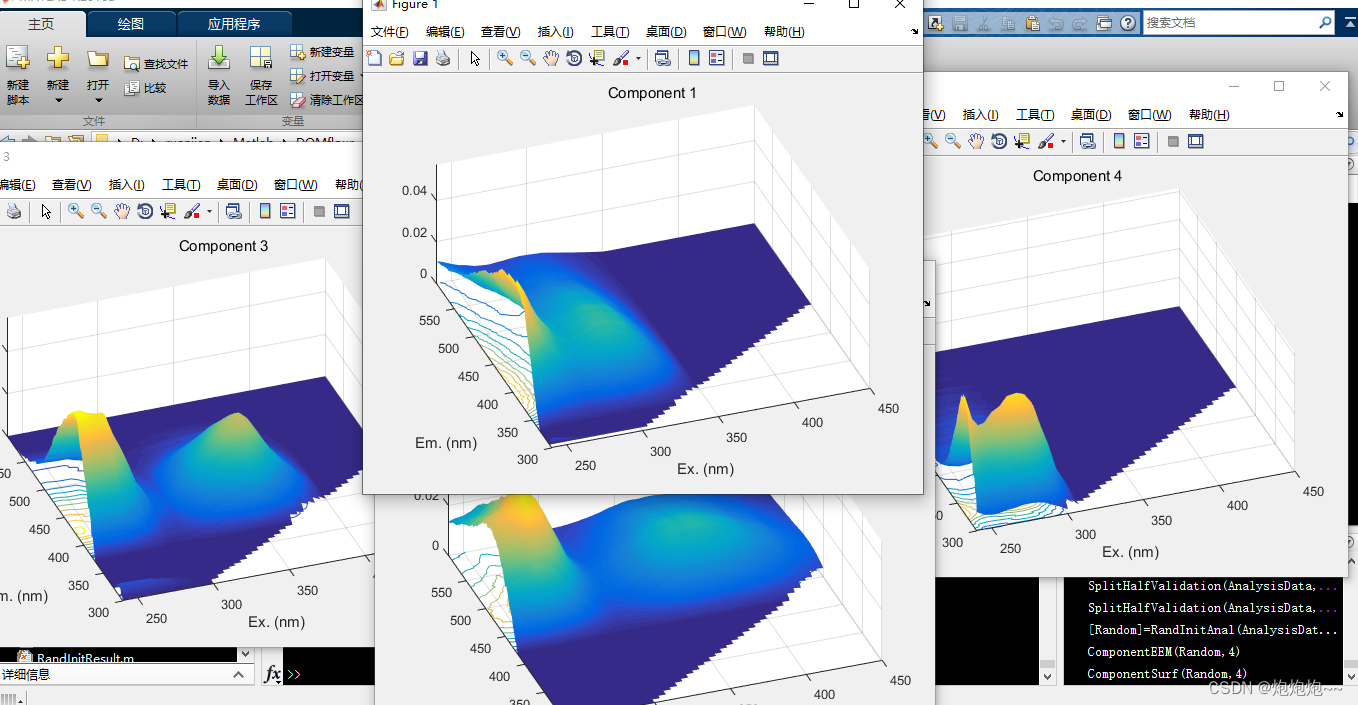The height and width of the screenshot is (705, 1358).
Task: Open 查看(V) menu in Figure 1
Action: tap(501, 32)
